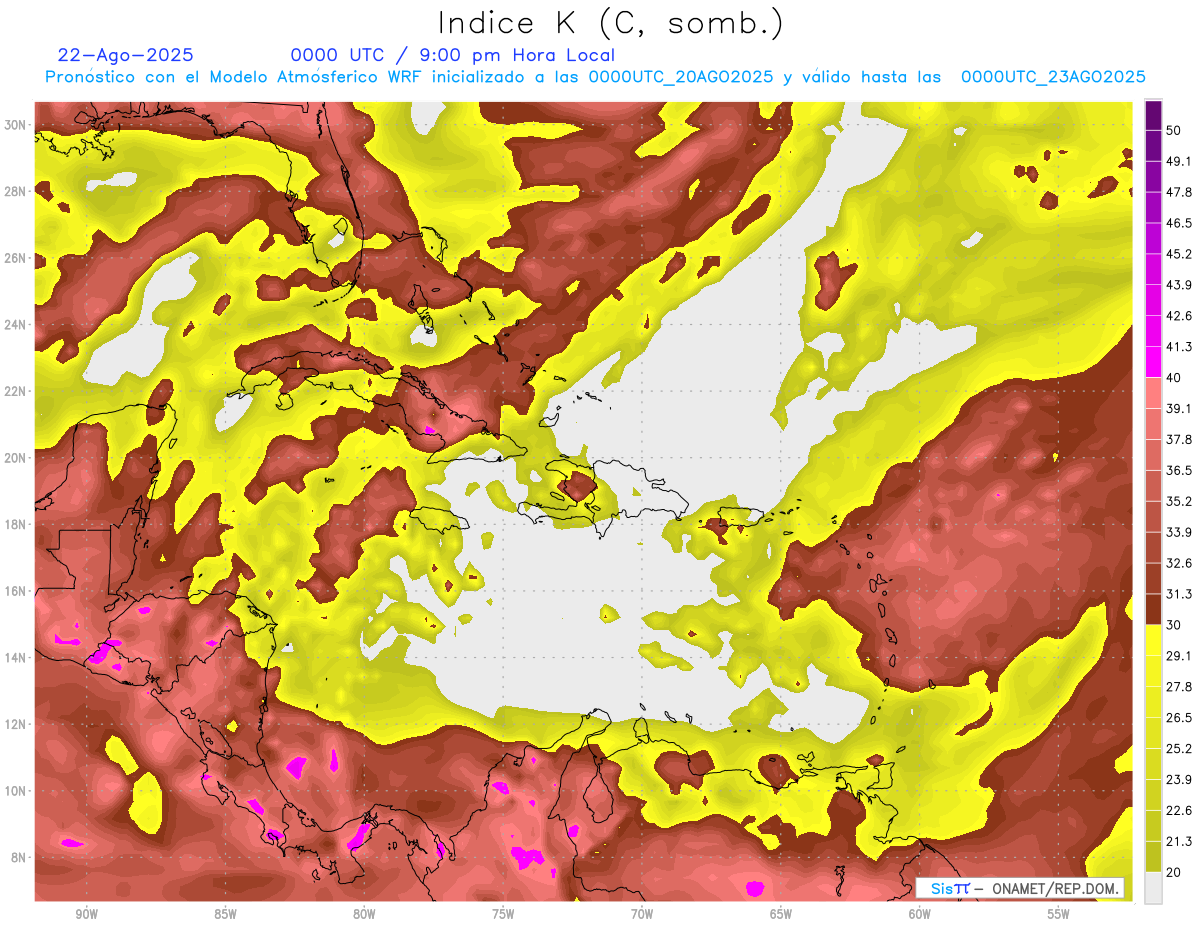Click the color scale value "39.1"
1200x927 pixels.
[x=1180, y=408]
